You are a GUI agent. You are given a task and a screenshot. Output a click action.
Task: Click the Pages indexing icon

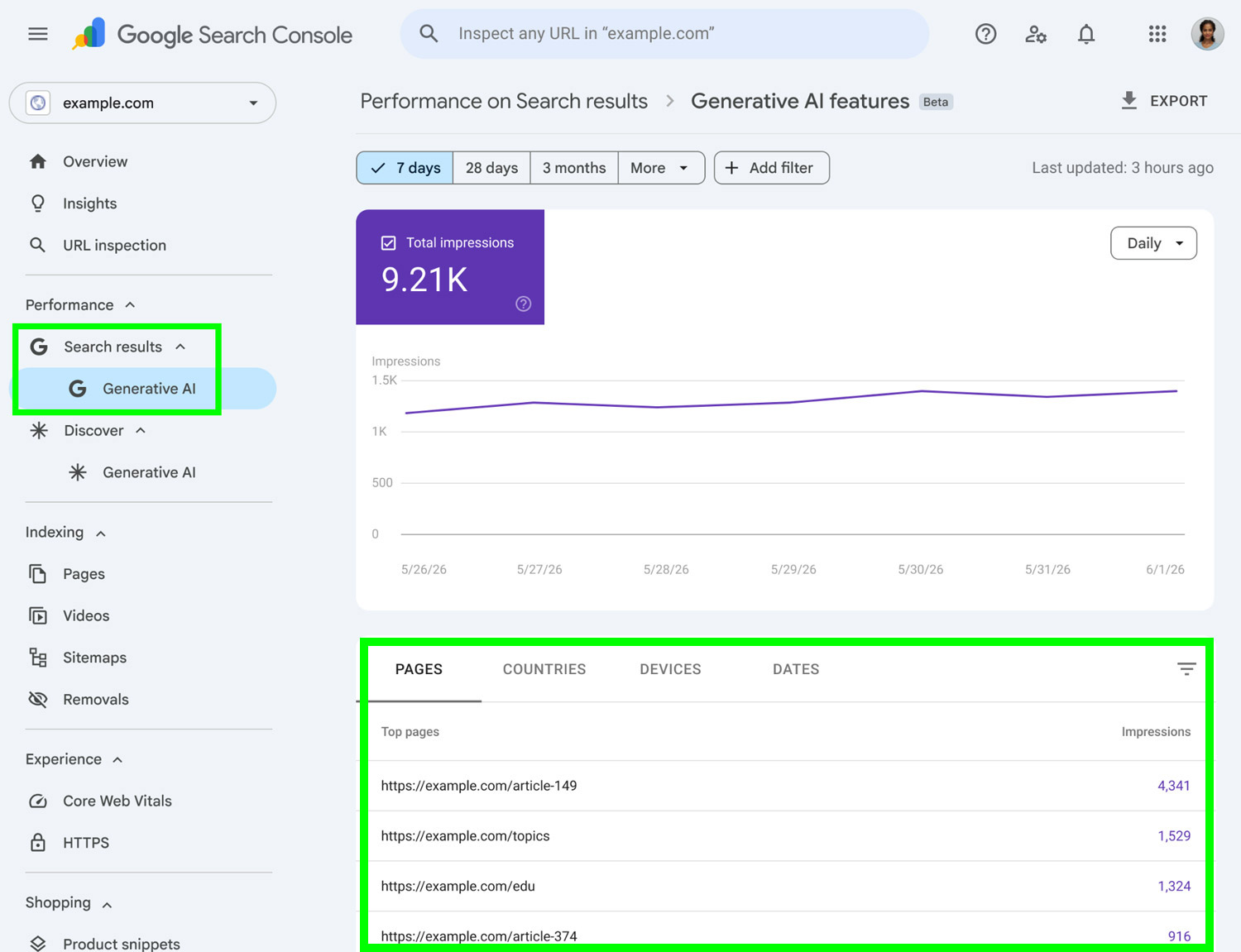click(38, 574)
